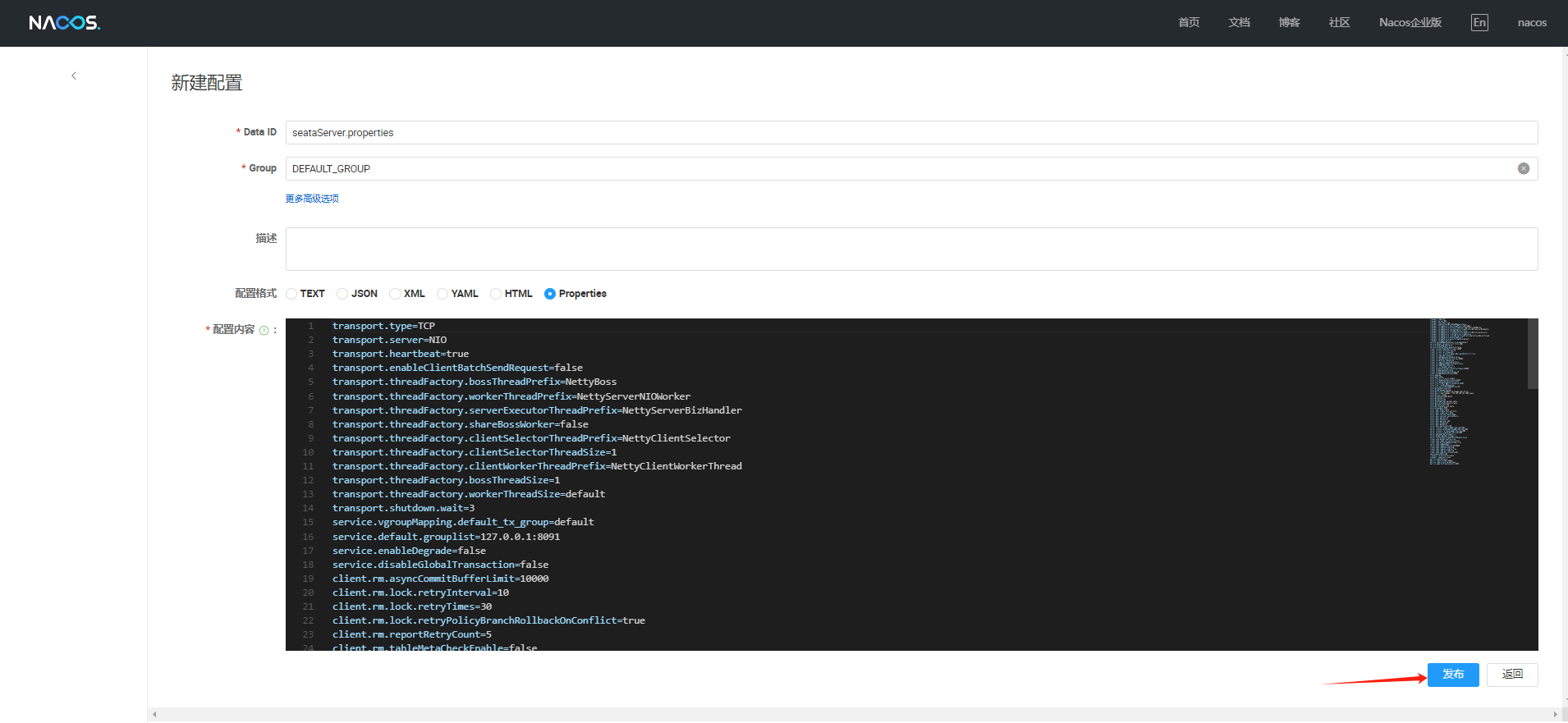Image resolution: width=1568 pixels, height=723 pixels.
Task: Select HTML format radio button
Action: (x=496, y=294)
